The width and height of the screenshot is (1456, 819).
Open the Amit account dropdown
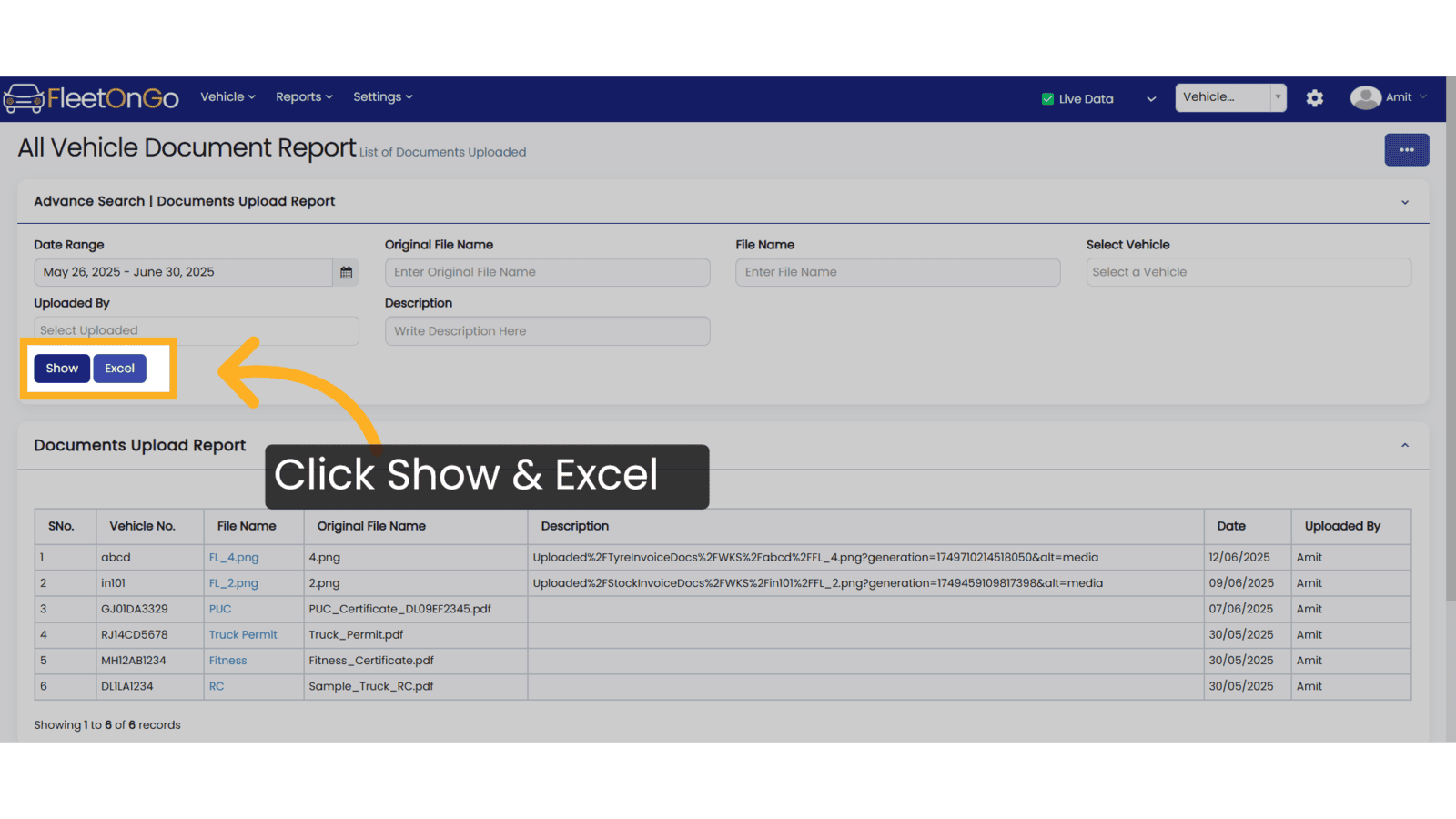tap(1406, 97)
